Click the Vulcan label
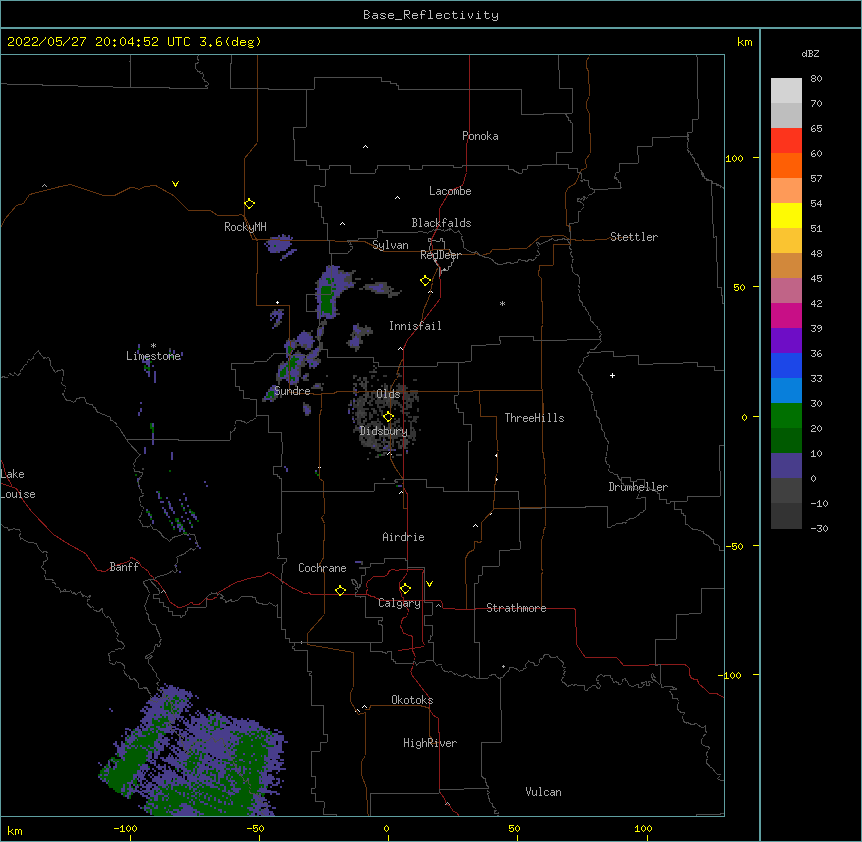 point(543,792)
